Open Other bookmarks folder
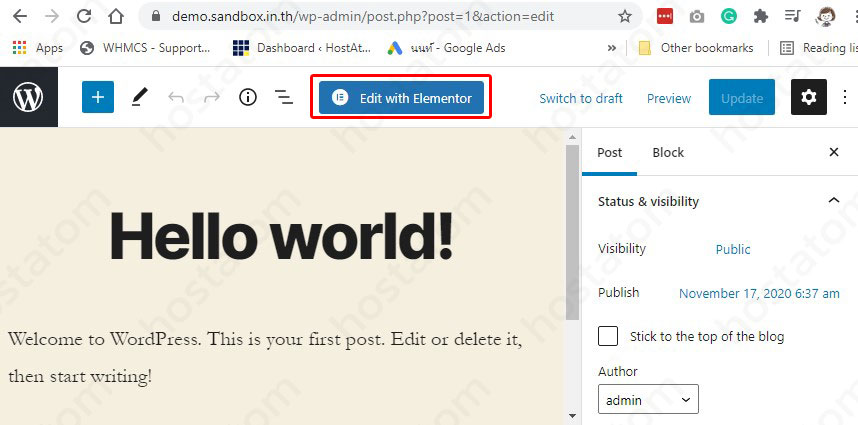The image size is (858, 425). 696,48
